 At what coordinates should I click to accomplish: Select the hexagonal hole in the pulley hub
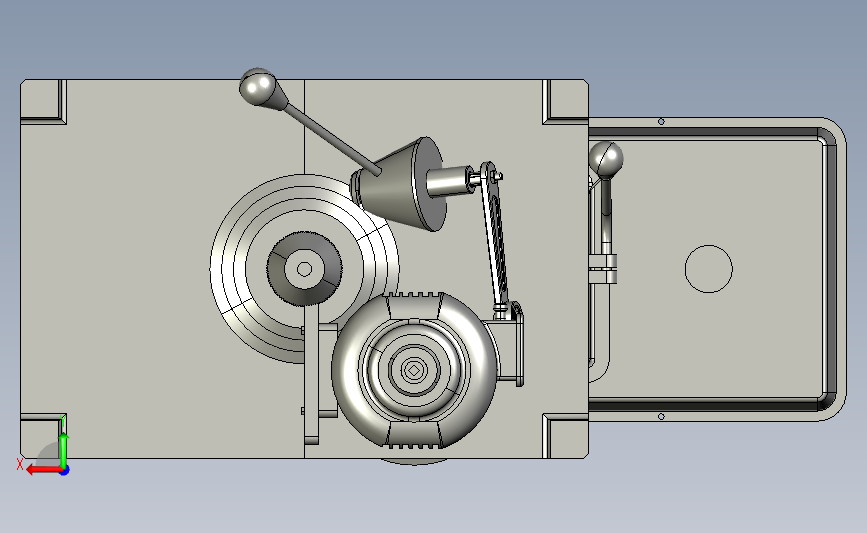coord(304,269)
